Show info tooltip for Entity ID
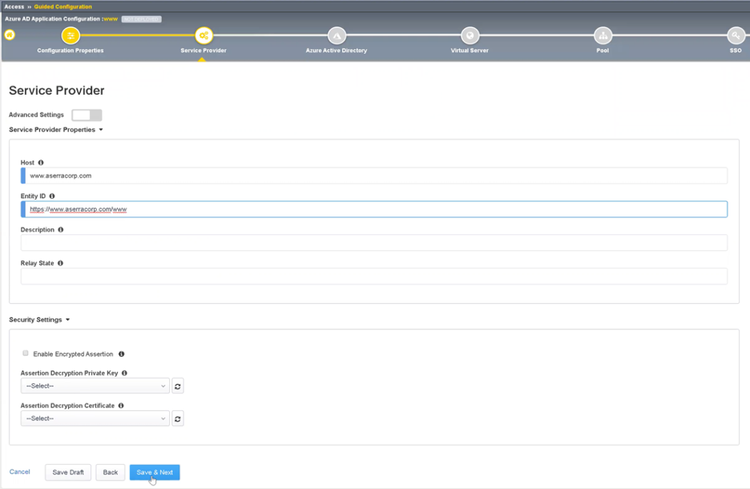The width and height of the screenshot is (750, 489). point(52,196)
